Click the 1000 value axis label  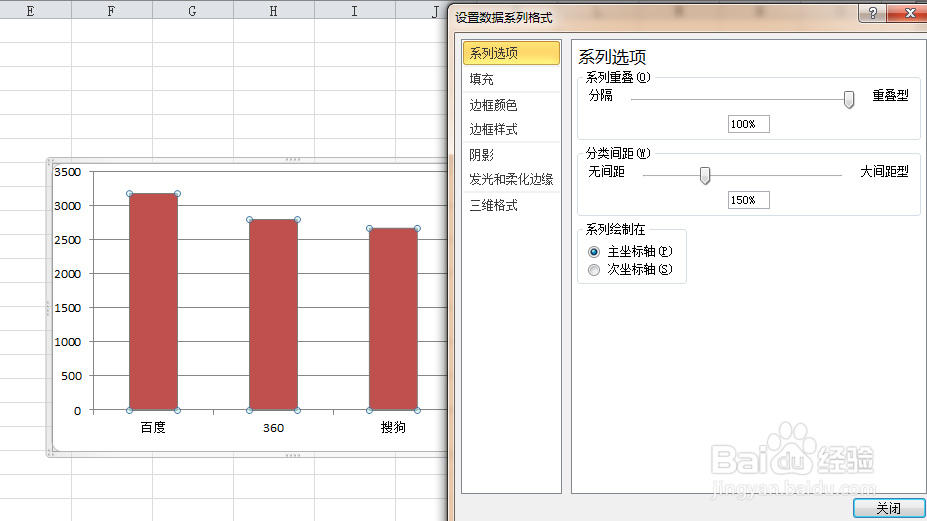point(67,342)
